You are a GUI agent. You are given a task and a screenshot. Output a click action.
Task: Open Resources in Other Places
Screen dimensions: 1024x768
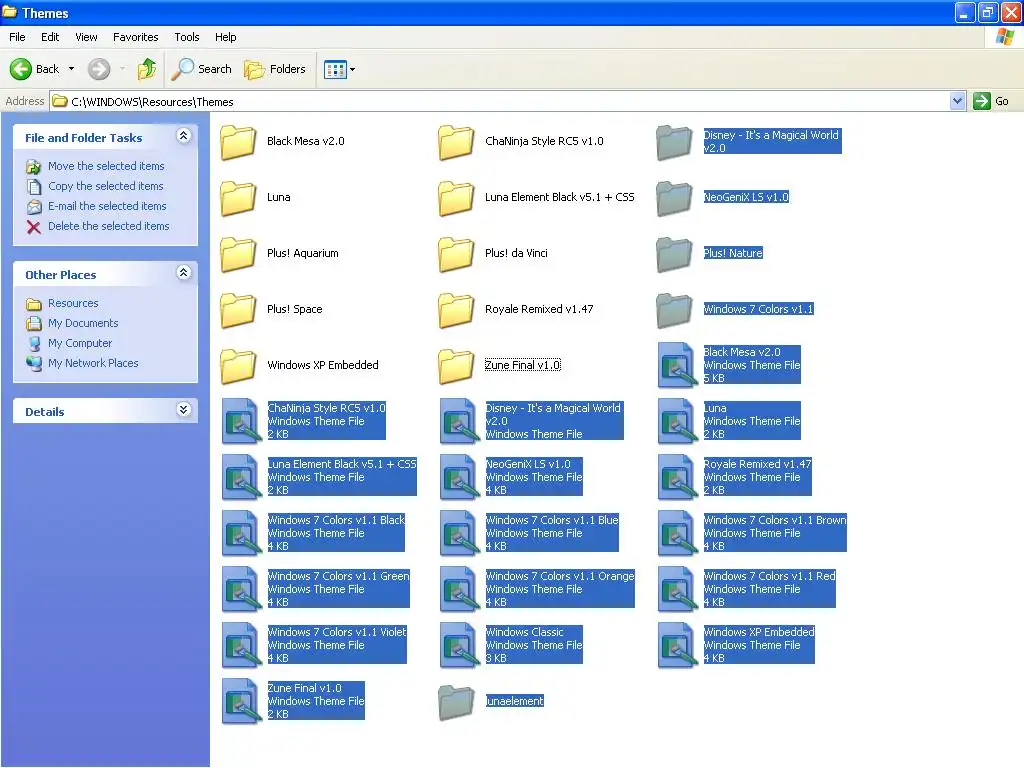pyautogui.click(x=73, y=303)
